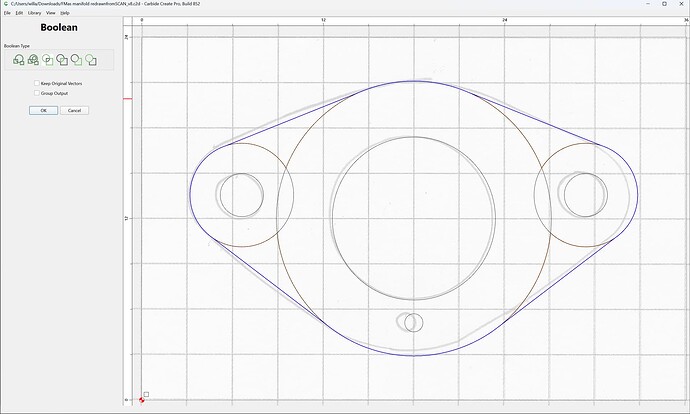Pick the sixth Boolean Type icon
The width and height of the screenshot is (690, 414).
tap(91, 60)
